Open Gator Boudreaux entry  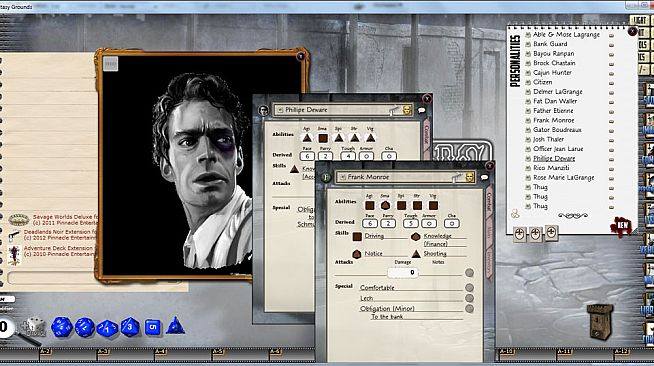(557, 130)
